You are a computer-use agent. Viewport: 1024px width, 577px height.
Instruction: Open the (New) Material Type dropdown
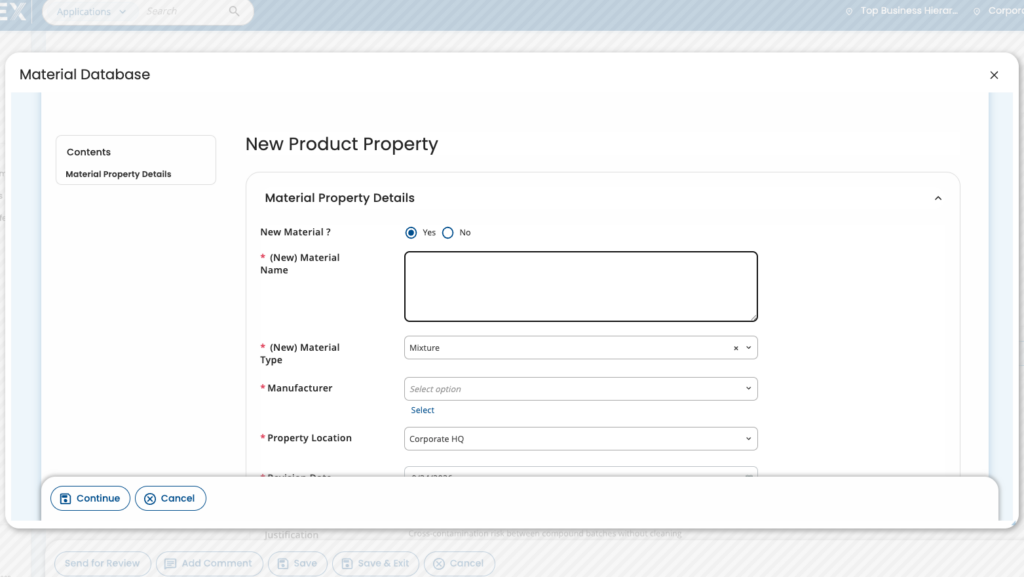748,348
